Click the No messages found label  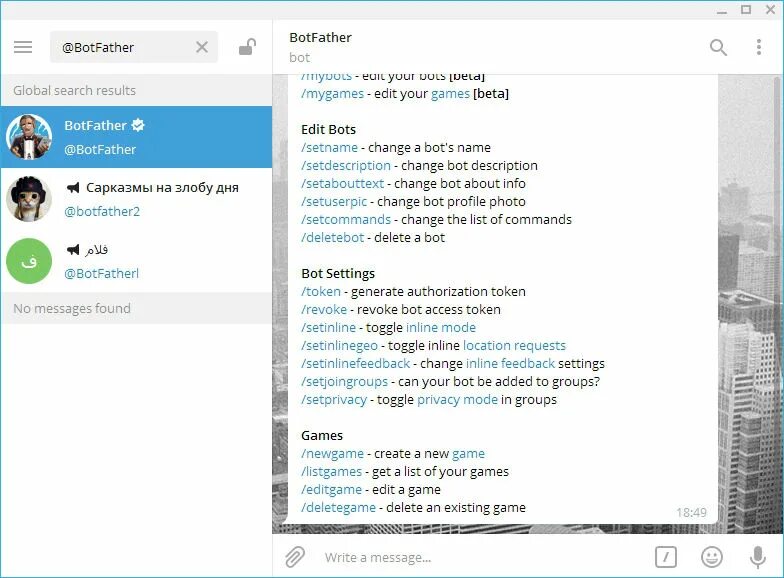tap(72, 308)
